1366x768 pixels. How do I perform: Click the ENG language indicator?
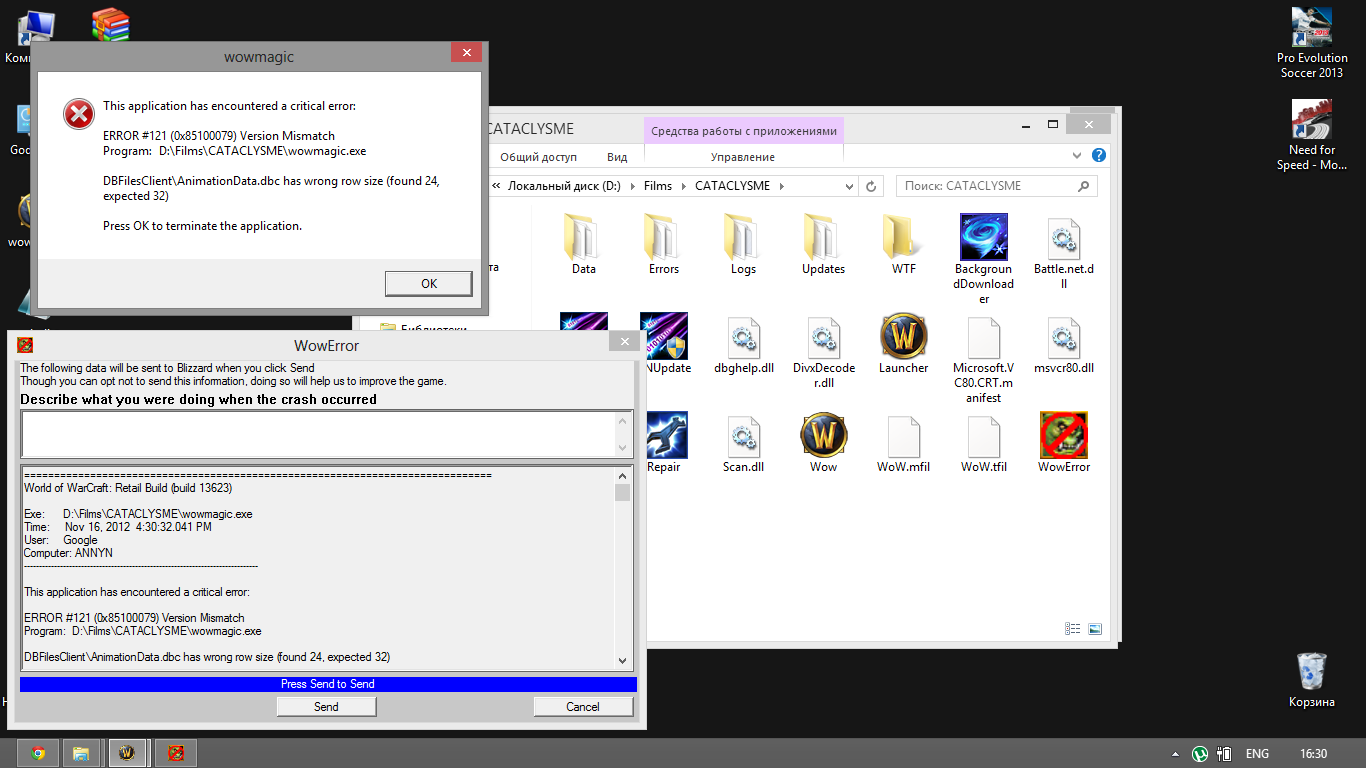1258,754
